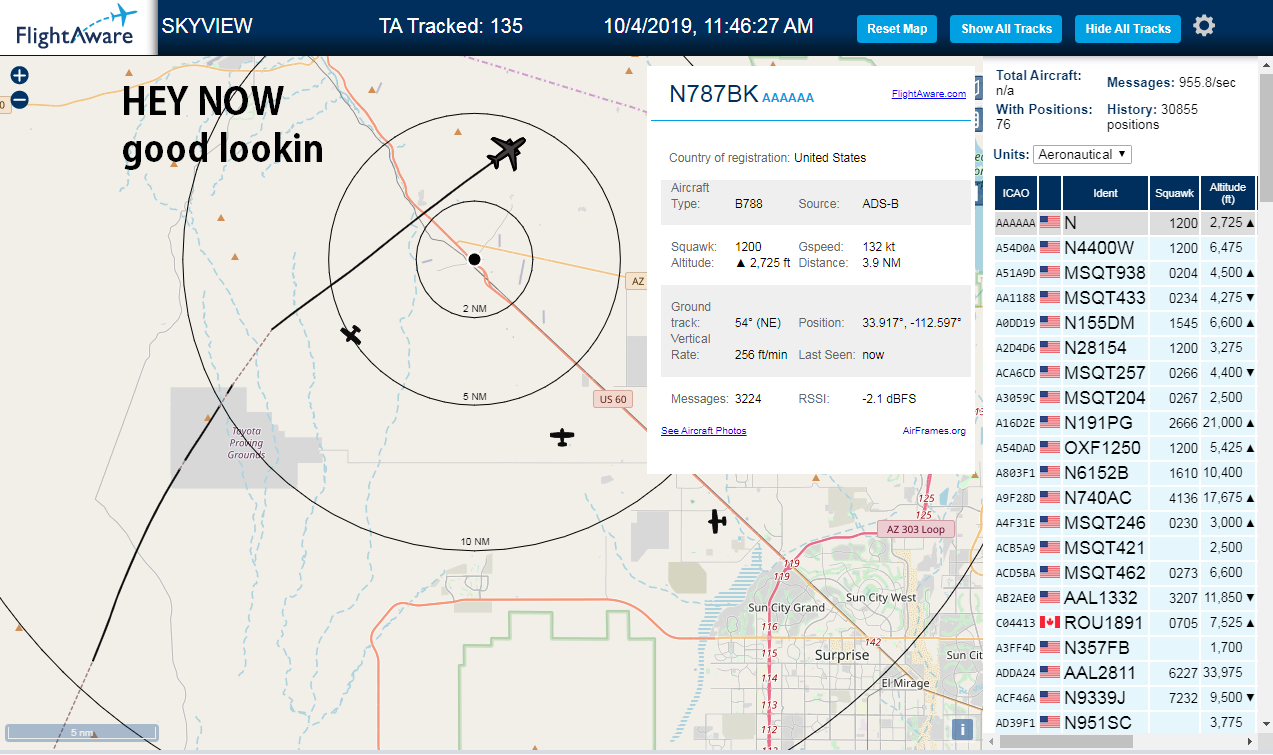Select the MSQT204 aircraft row
Screen dimensions: 1273x755
1125,398
